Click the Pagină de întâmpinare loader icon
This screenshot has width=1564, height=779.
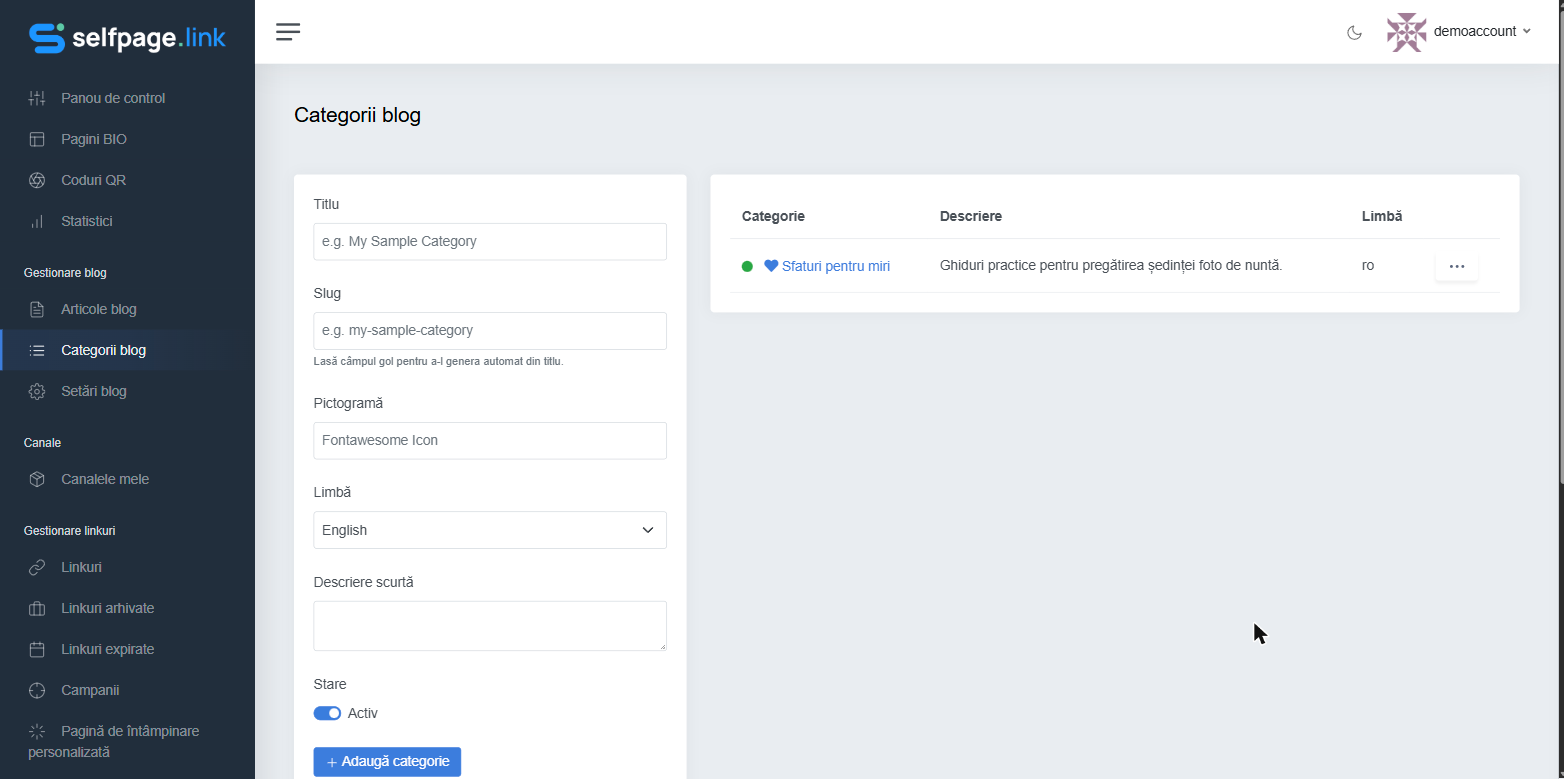click(x=37, y=731)
